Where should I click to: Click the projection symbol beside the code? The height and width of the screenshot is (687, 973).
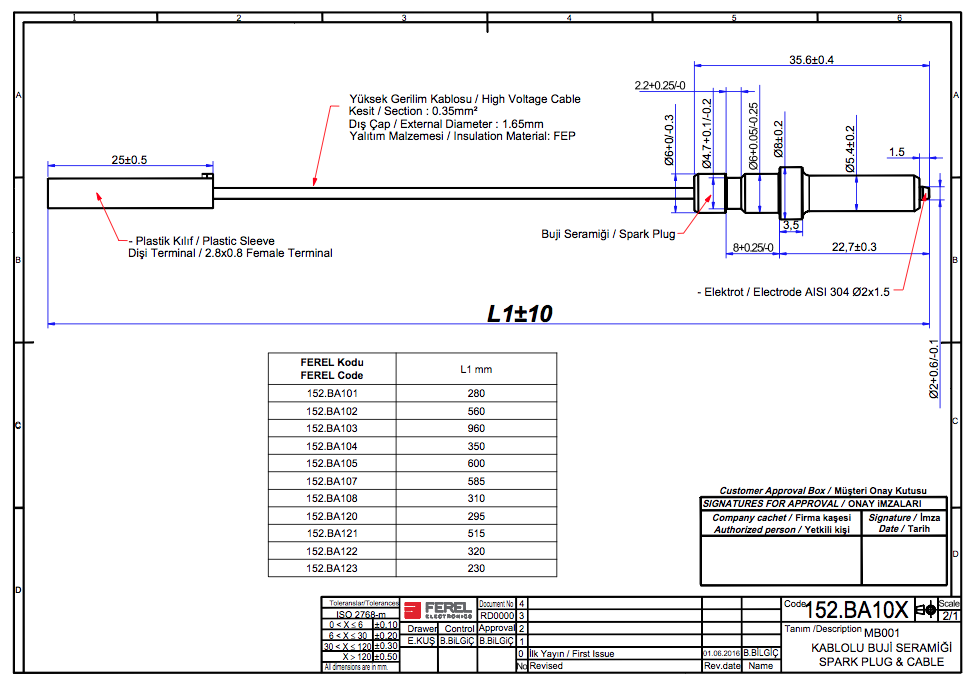[x=925, y=609]
